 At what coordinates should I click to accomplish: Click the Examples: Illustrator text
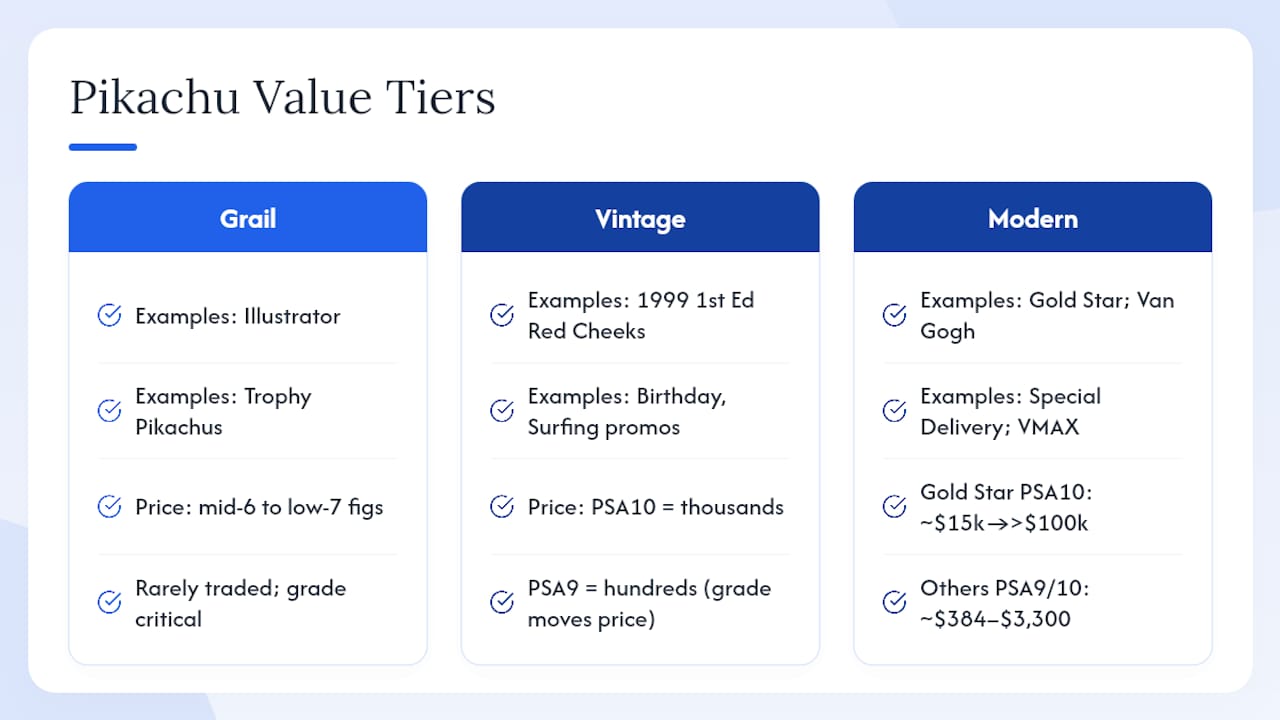[x=238, y=316]
